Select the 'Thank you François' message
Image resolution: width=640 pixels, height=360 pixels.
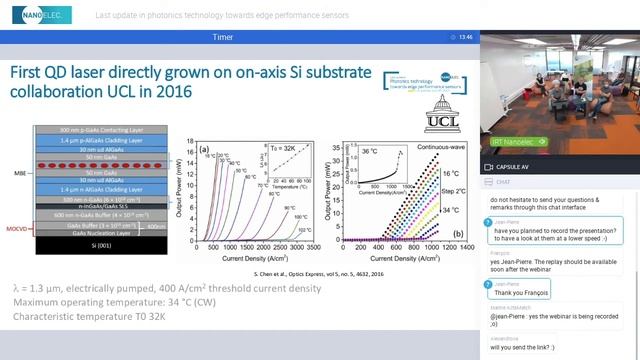coord(519,289)
